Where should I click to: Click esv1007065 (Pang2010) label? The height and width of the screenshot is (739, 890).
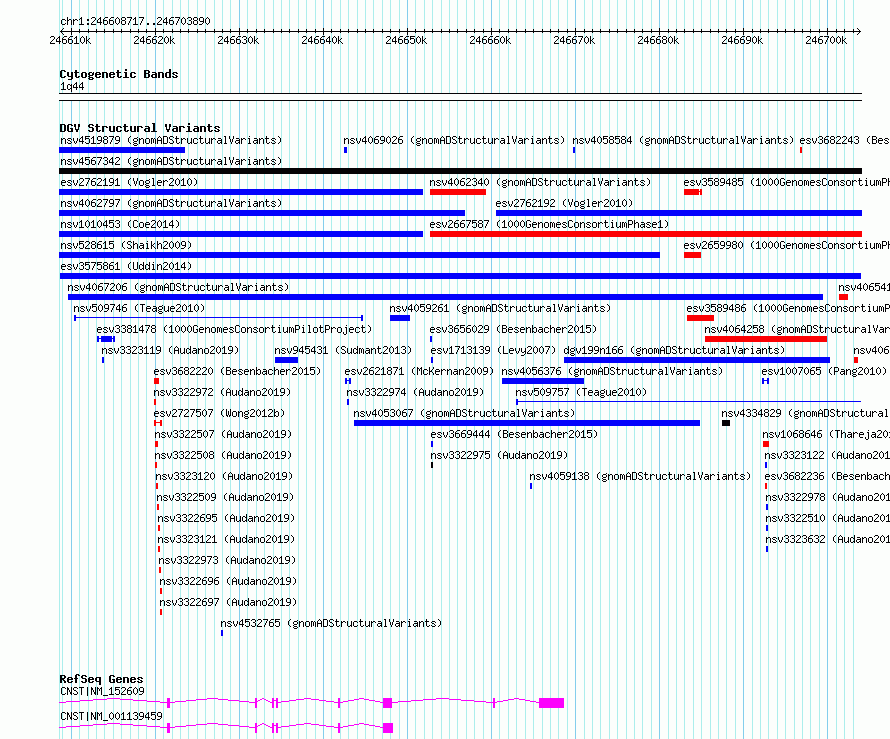[x=824, y=371]
